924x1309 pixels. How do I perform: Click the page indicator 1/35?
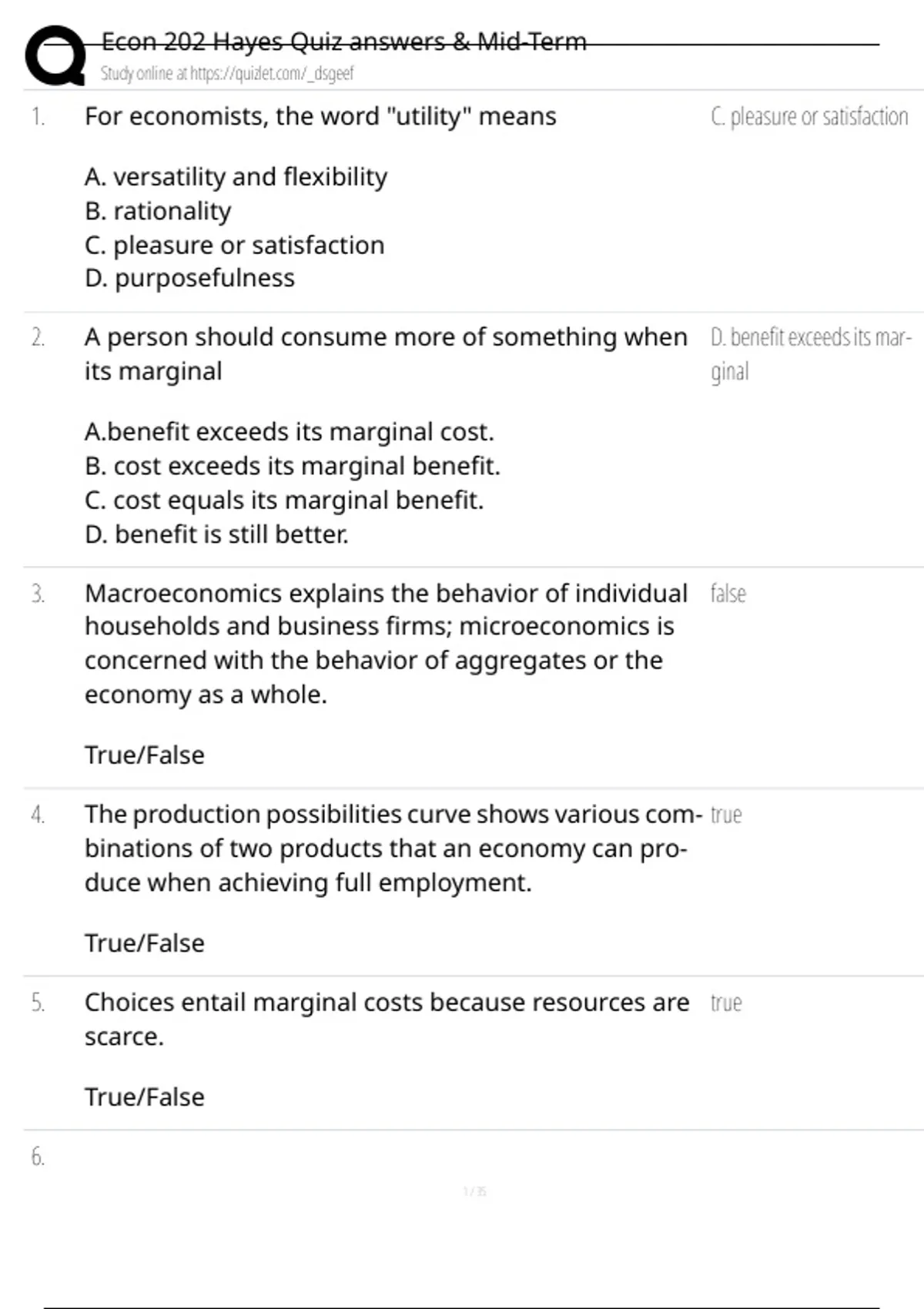click(x=474, y=1191)
